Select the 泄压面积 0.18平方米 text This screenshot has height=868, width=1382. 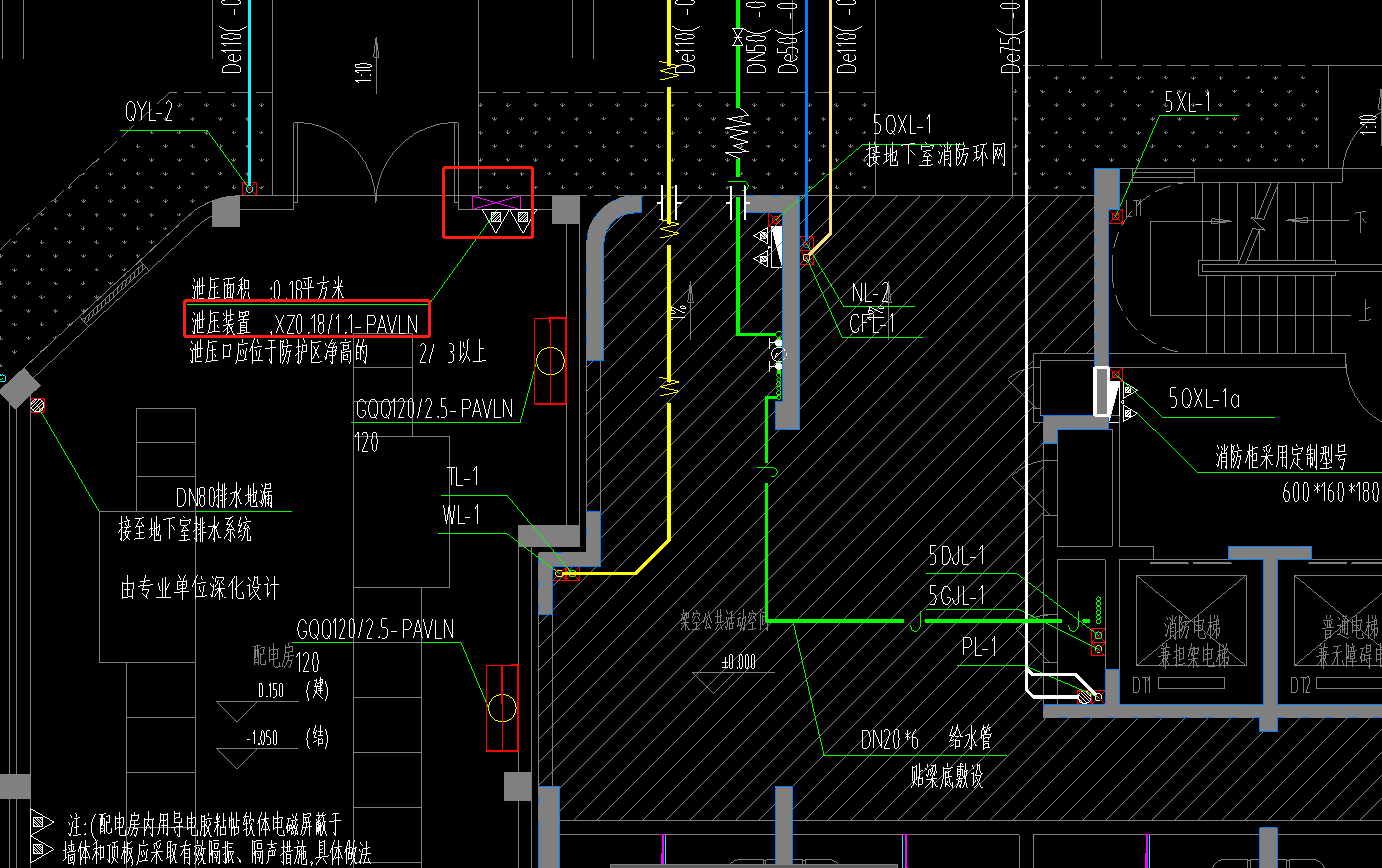267,290
